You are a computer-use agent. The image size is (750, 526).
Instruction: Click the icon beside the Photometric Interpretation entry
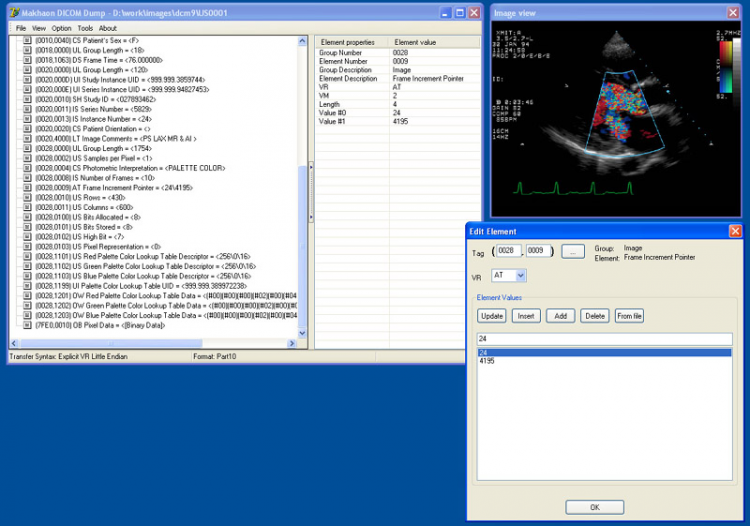[27, 168]
